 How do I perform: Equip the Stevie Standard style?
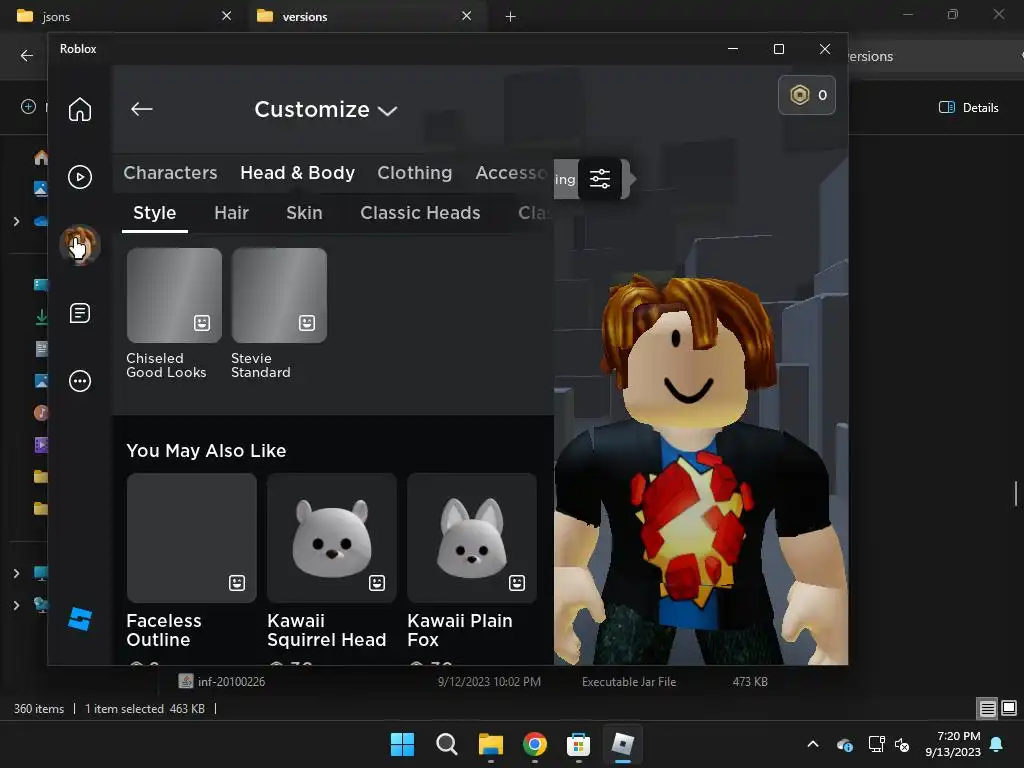click(279, 295)
